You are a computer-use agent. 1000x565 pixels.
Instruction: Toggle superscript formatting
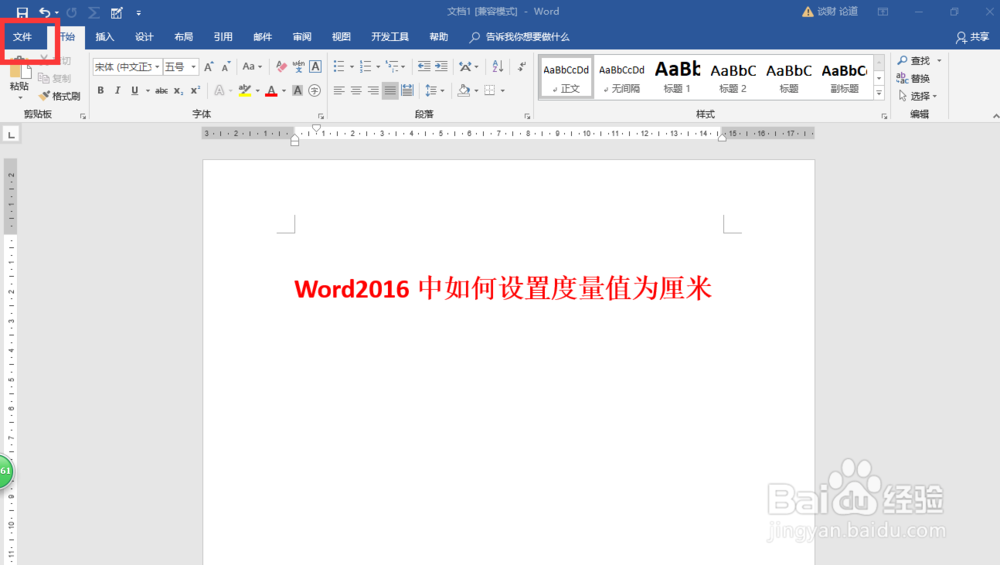[x=195, y=91]
